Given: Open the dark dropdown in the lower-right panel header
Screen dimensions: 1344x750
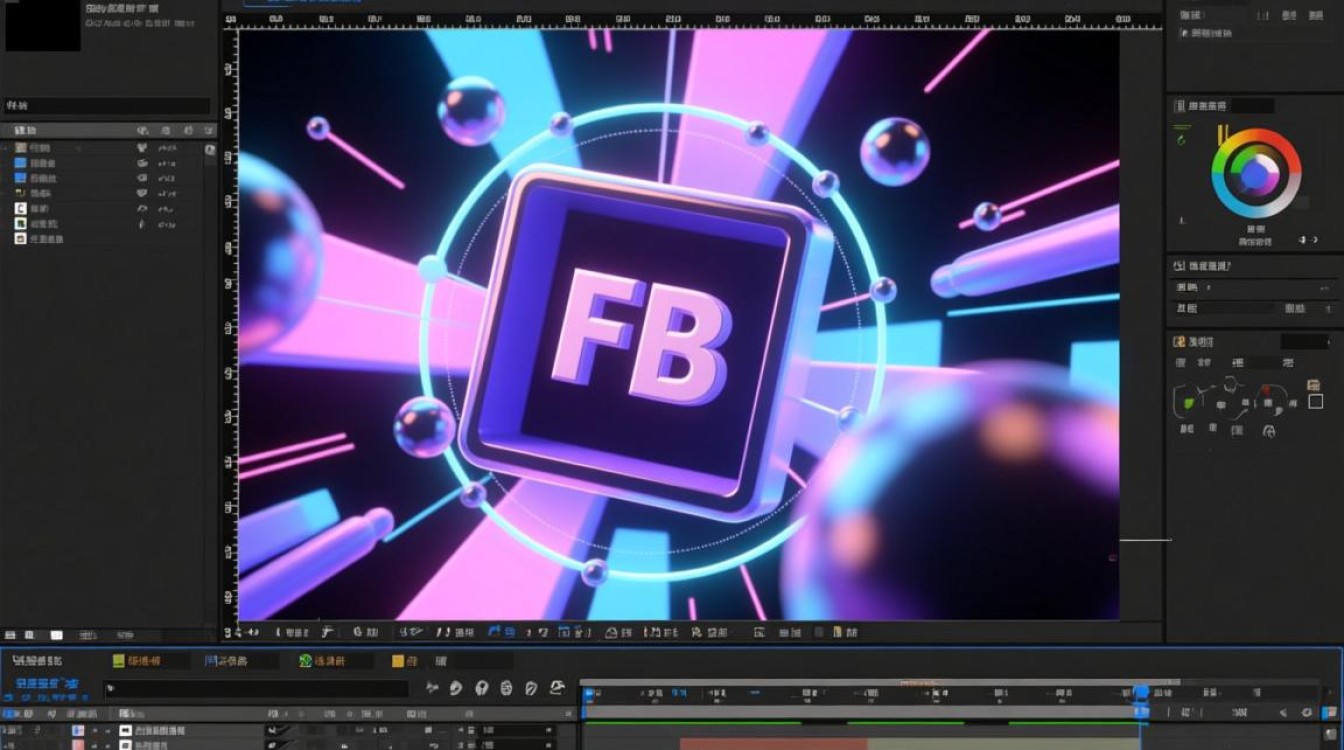Looking at the screenshot, I should [1305, 342].
